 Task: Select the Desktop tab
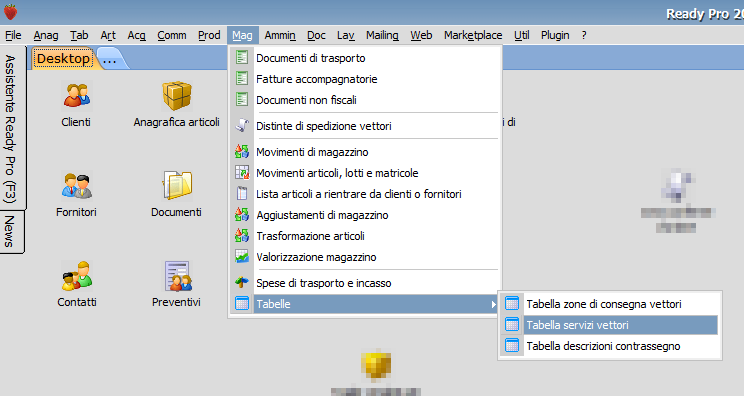point(63,58)
